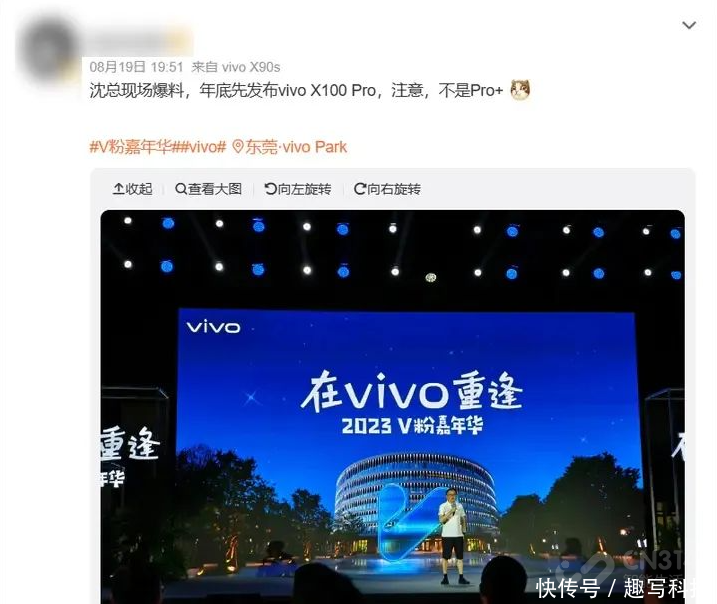Screen dimensions: 717x604
Task: Open the blurred username profile link
Action: point(137,42)
